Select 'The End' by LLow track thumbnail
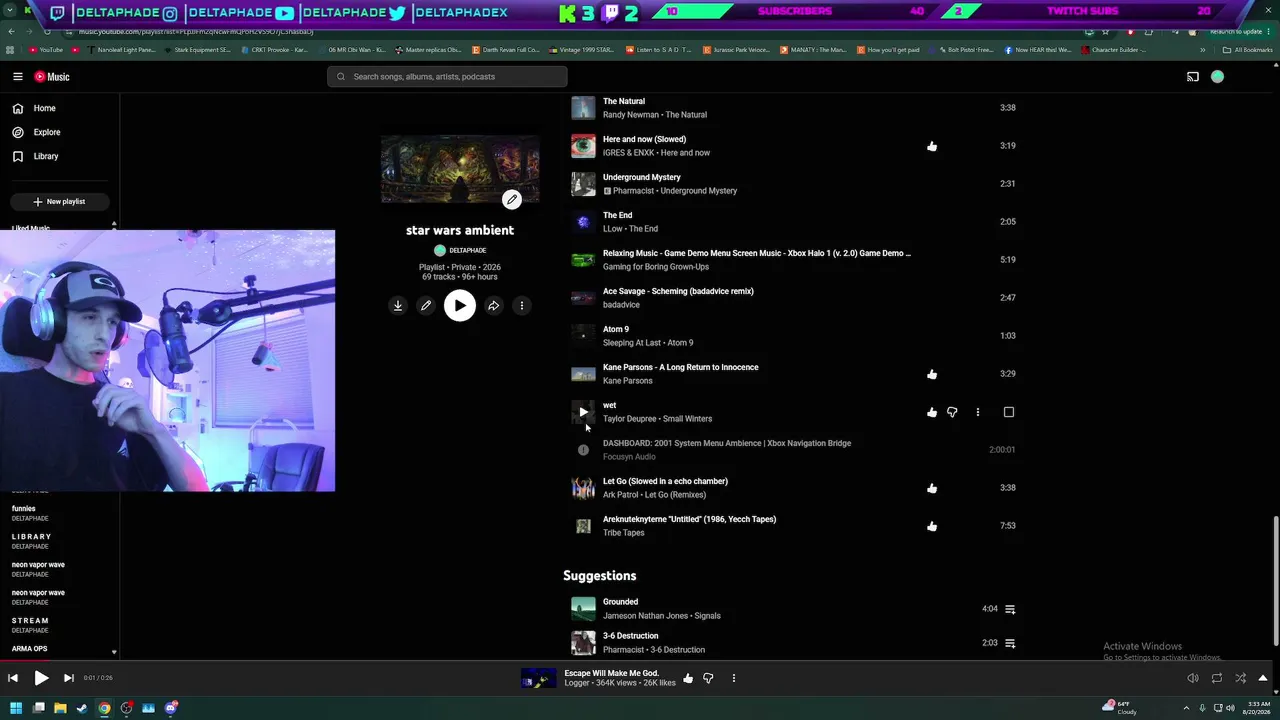 (583, 222)
